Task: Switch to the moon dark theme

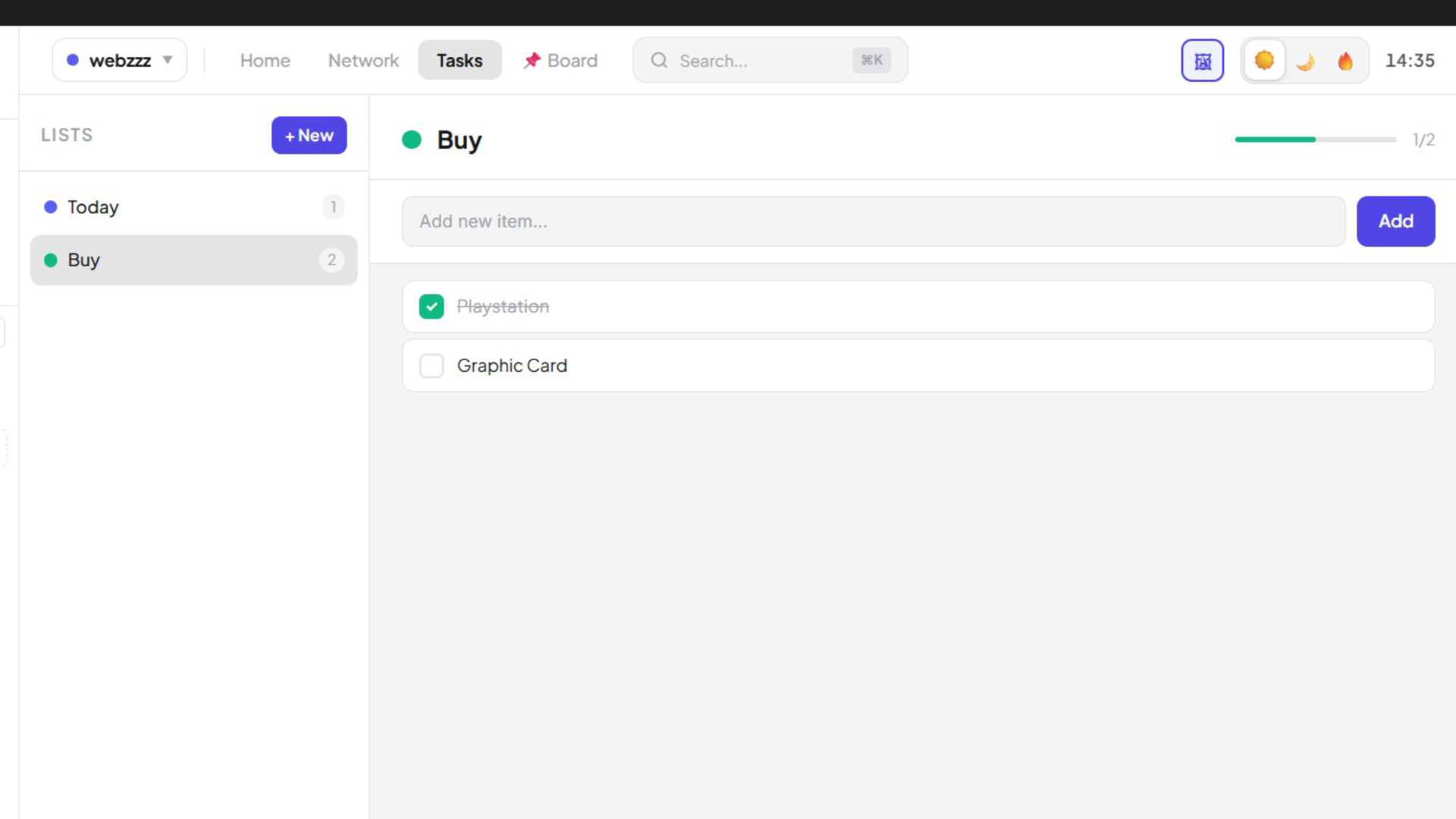Action: [1305, 61]
